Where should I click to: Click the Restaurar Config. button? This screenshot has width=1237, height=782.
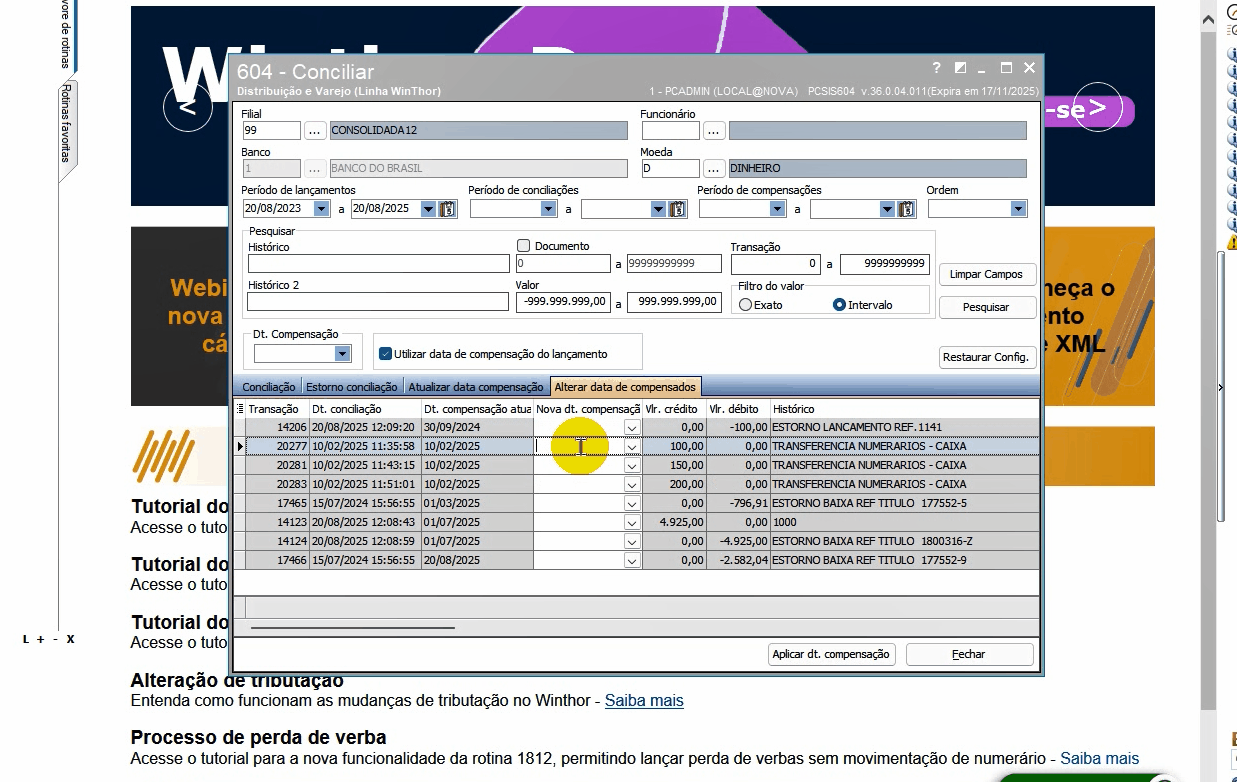(x=986, y=357)
